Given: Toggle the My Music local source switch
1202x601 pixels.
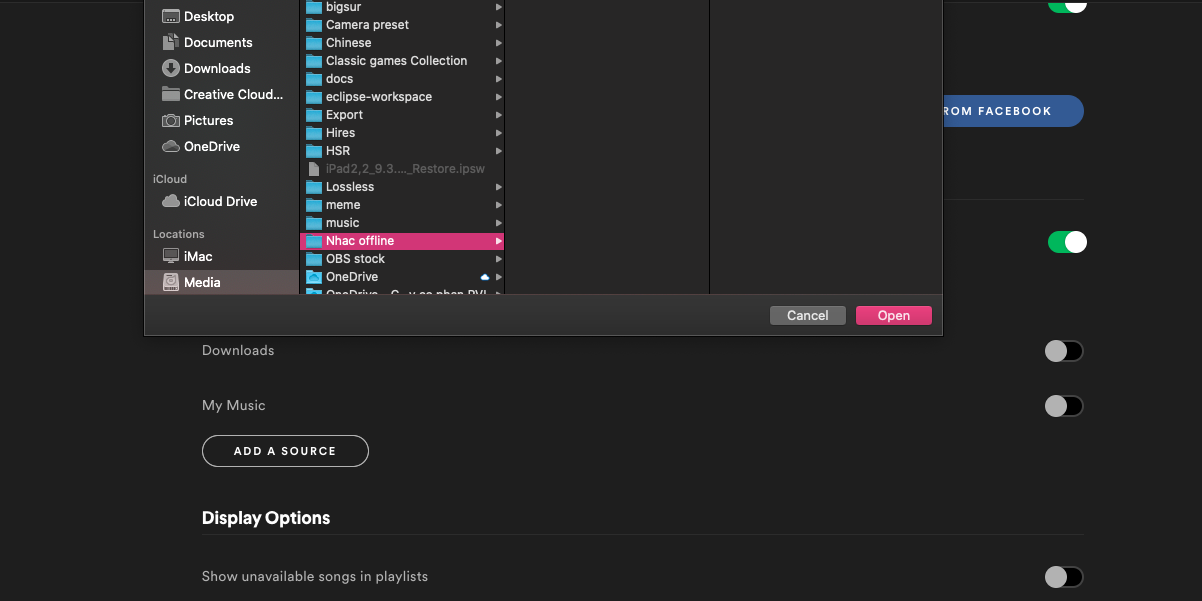Looking at the screenshot, I should pos(1063,406).
